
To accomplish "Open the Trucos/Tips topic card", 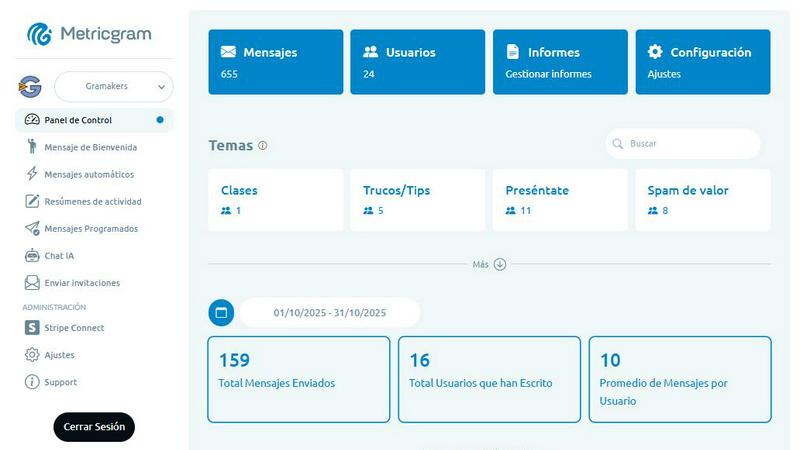I will coord(417,200).
